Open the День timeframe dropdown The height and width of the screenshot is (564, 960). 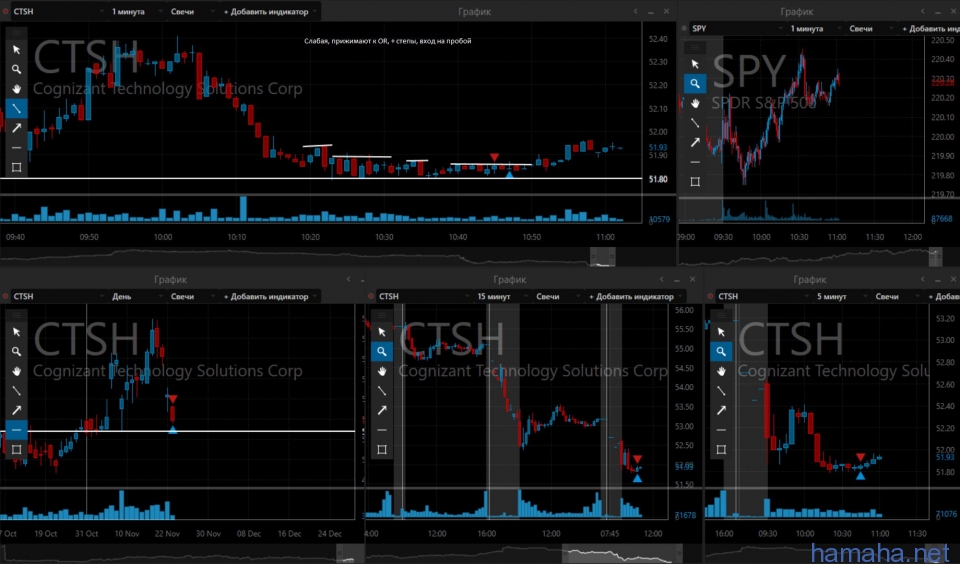[x=136, y=296]
